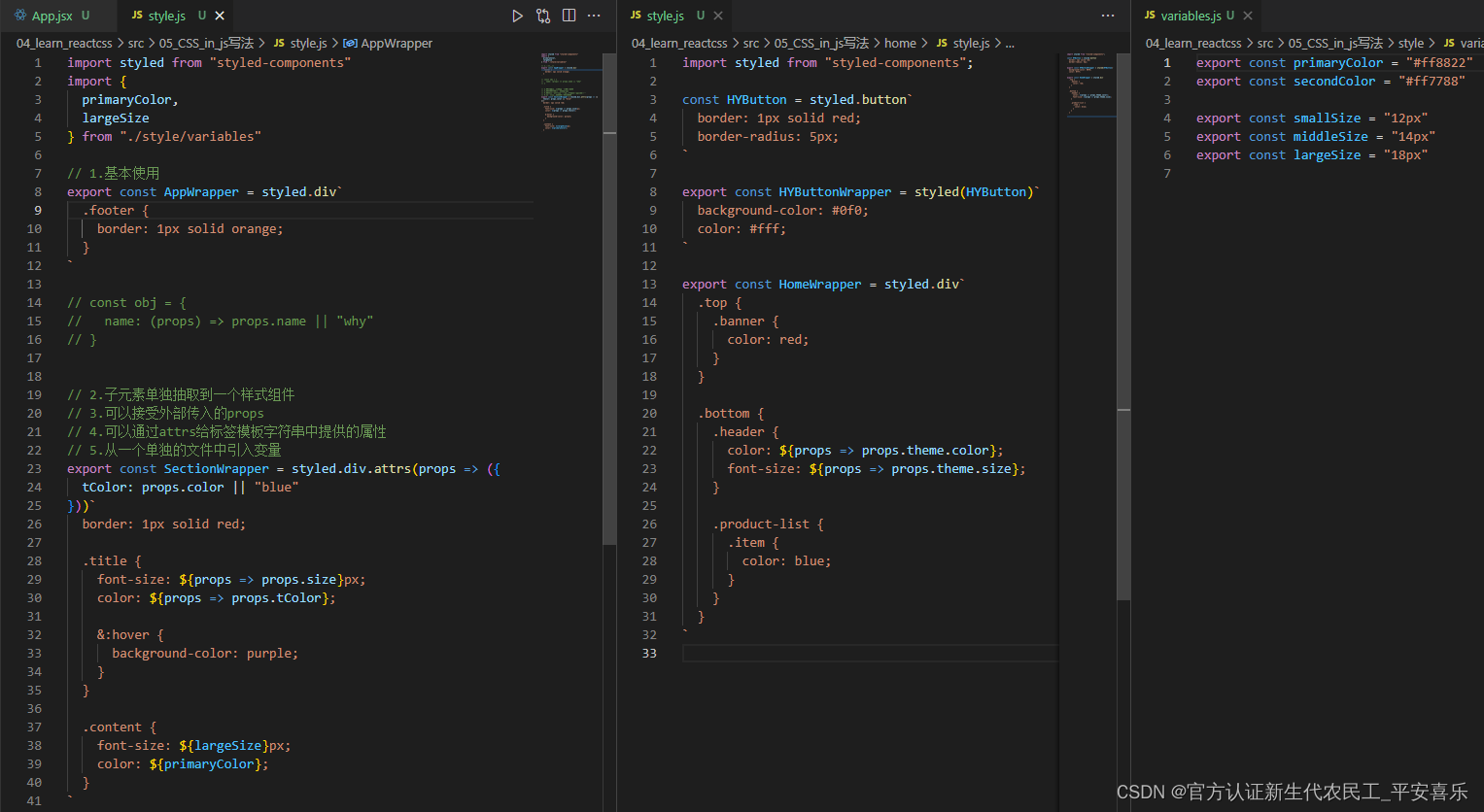This screenshot has width=1484, height=812.
Task: Close the variables.js tab
Action: (1250, 16)
